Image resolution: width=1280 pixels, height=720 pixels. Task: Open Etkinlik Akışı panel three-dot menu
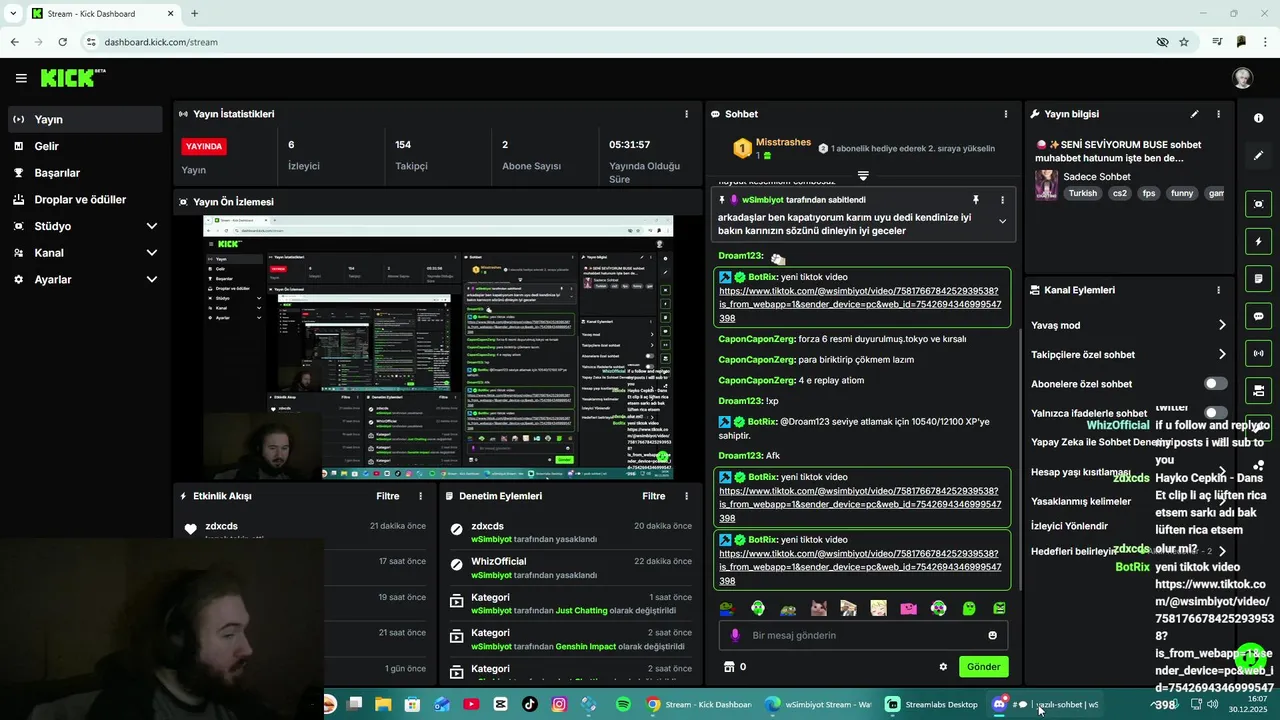[x=420, y=496]
